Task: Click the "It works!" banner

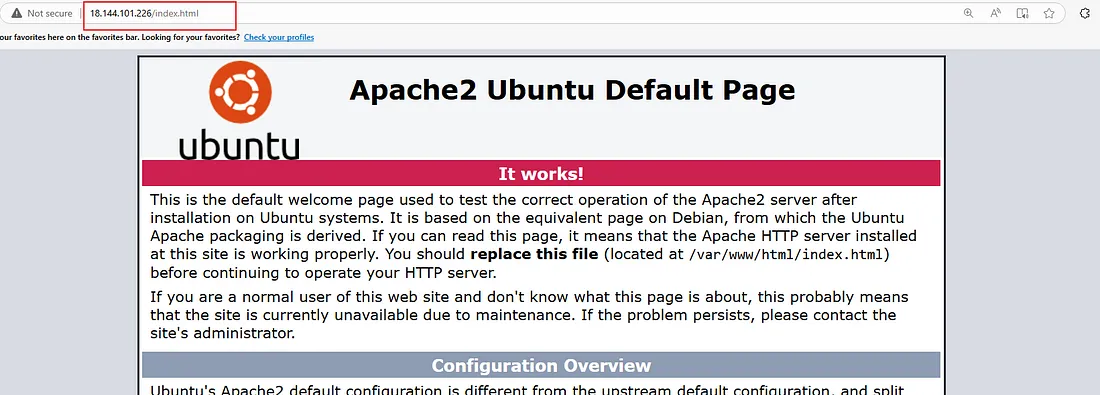Action: click(x=541, y=173)
